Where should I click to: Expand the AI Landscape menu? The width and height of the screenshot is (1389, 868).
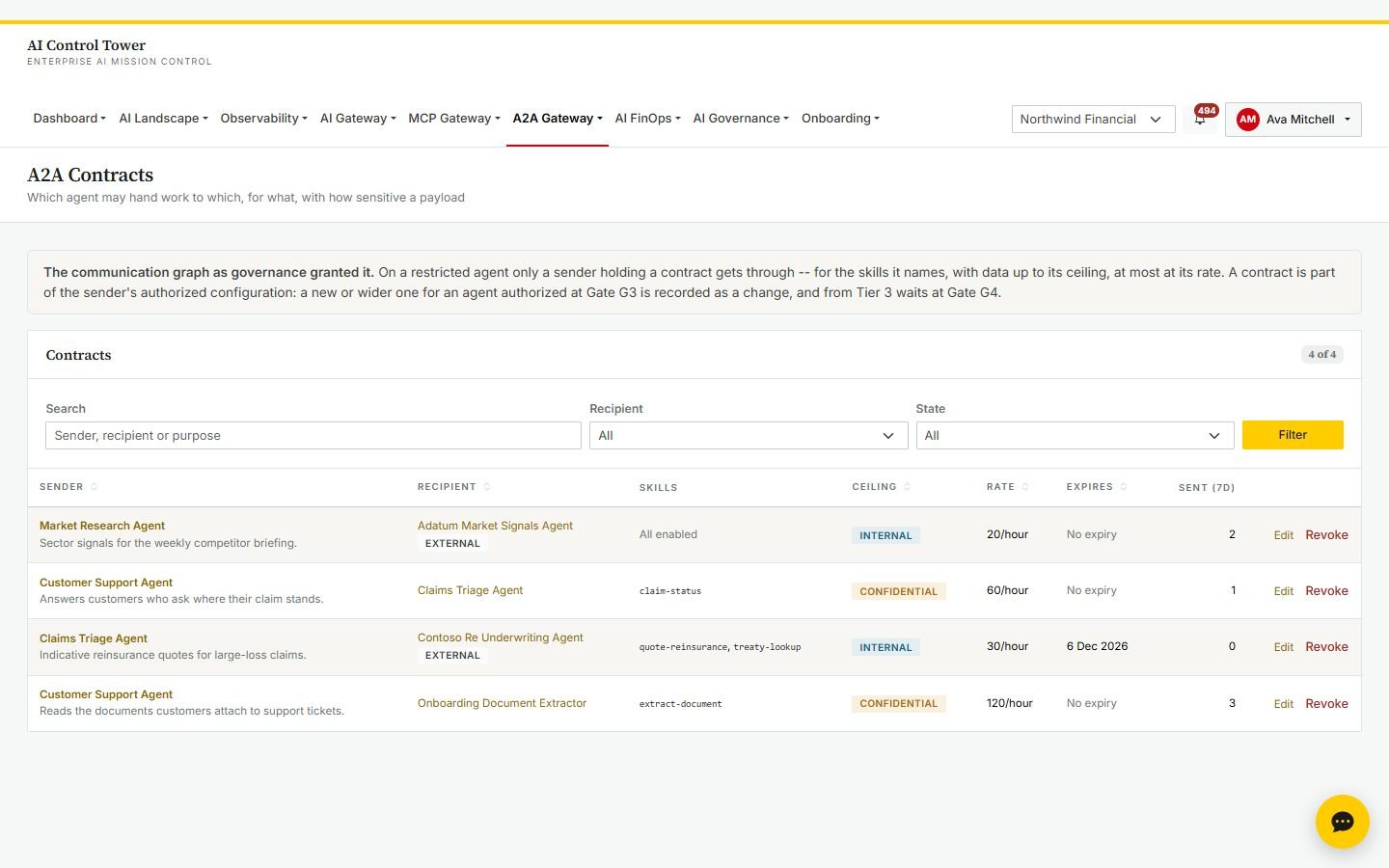click(163, 119)
